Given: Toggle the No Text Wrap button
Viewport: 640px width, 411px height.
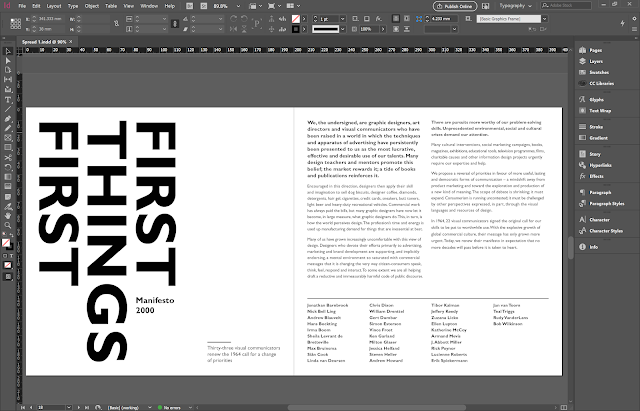Looking at the screenshot, I should [x=396, y=19].
